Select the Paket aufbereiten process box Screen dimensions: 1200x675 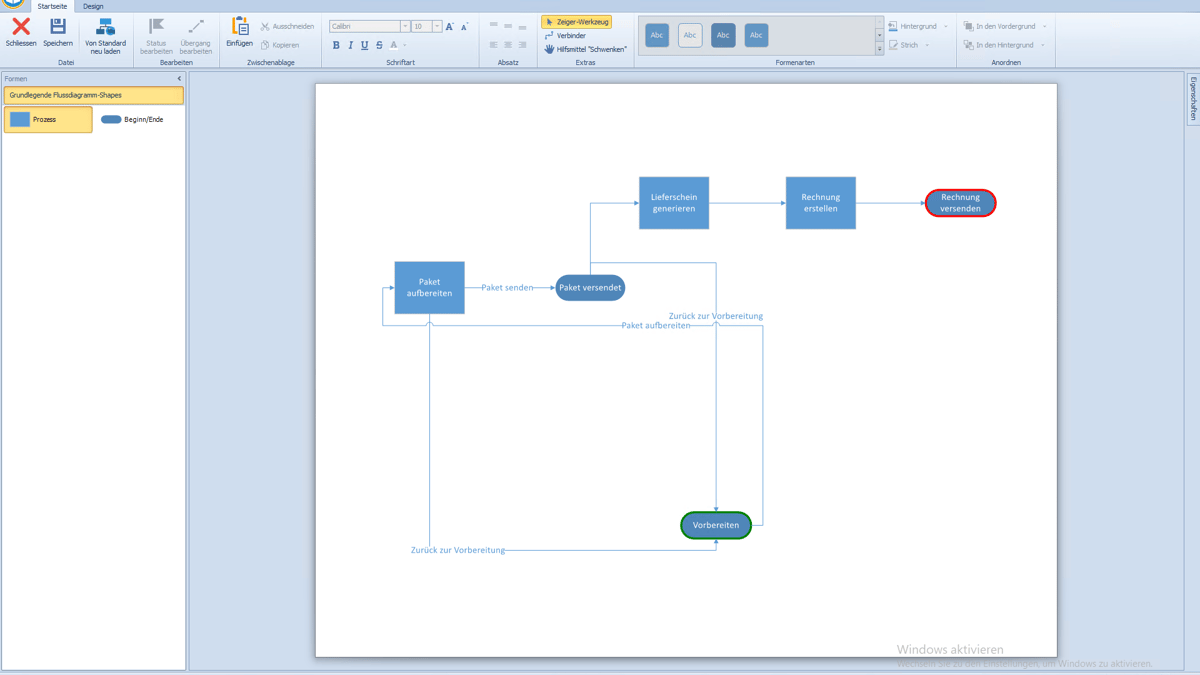[430, 288]
